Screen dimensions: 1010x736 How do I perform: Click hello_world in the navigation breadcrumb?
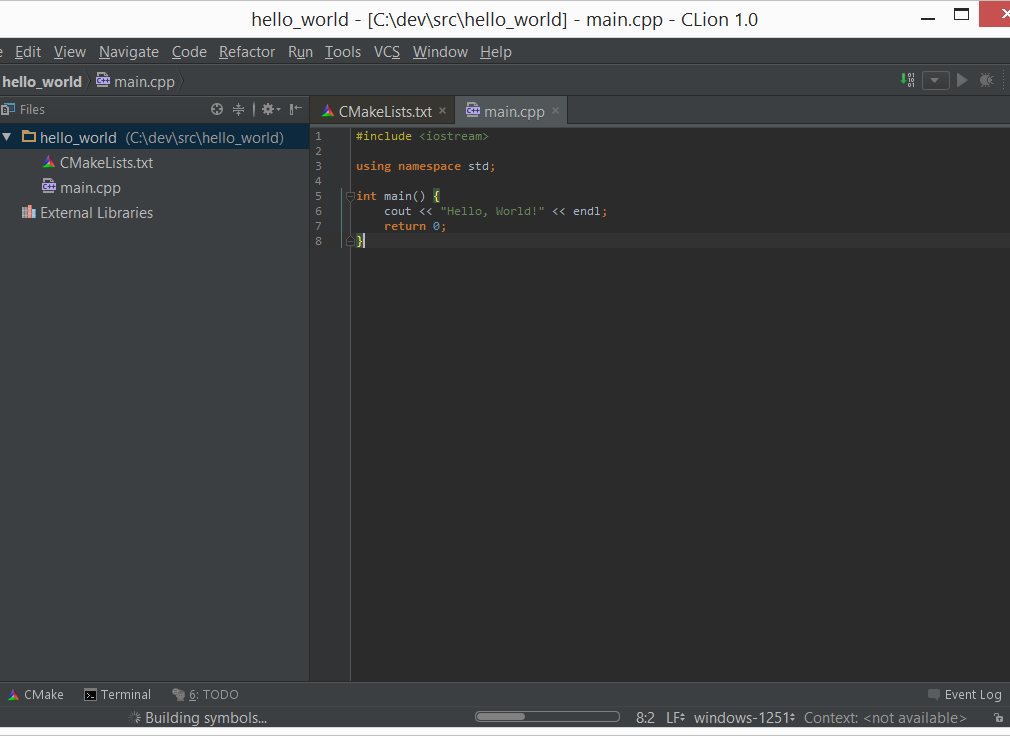point(42,82)
